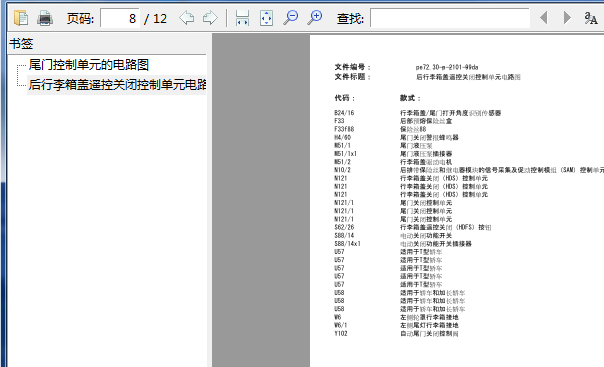Find previous match arrow
Screen dimensions: 604x367
544,18
